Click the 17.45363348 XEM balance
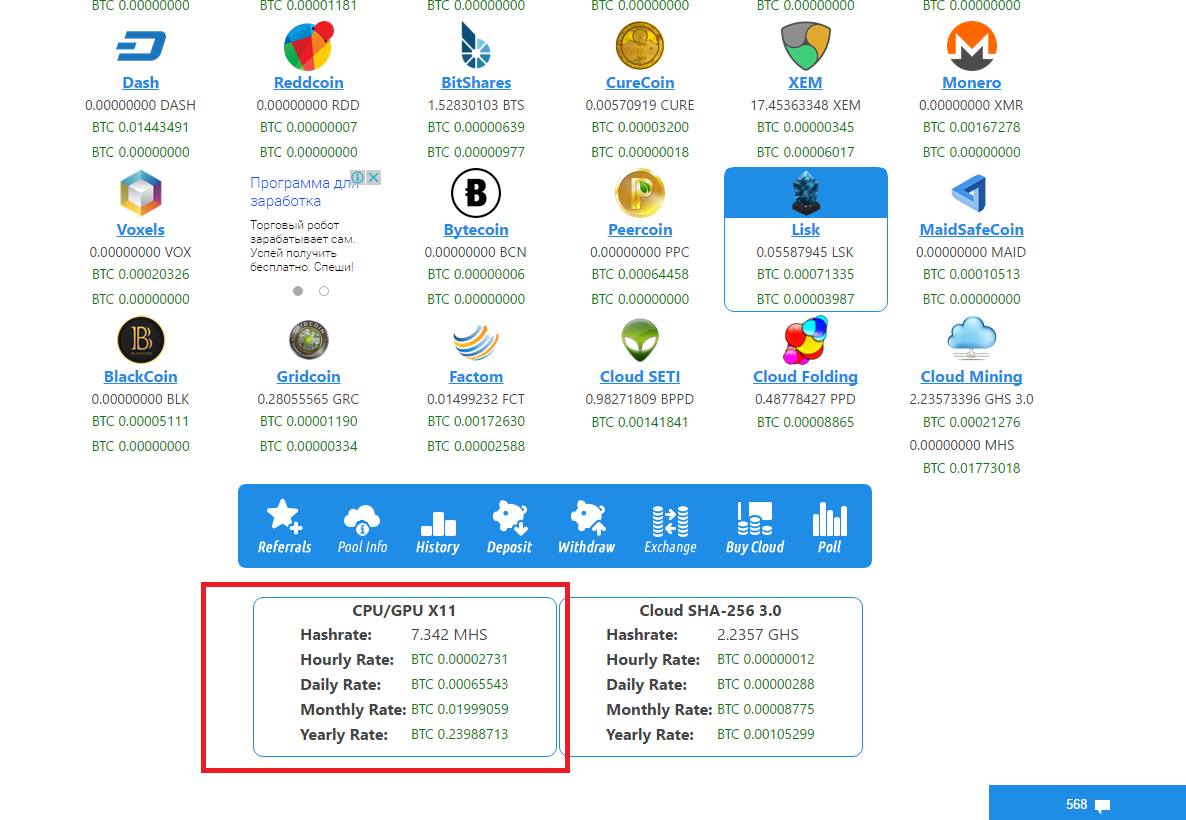This screenshot has width=1186, height=820. pos(806,105)
